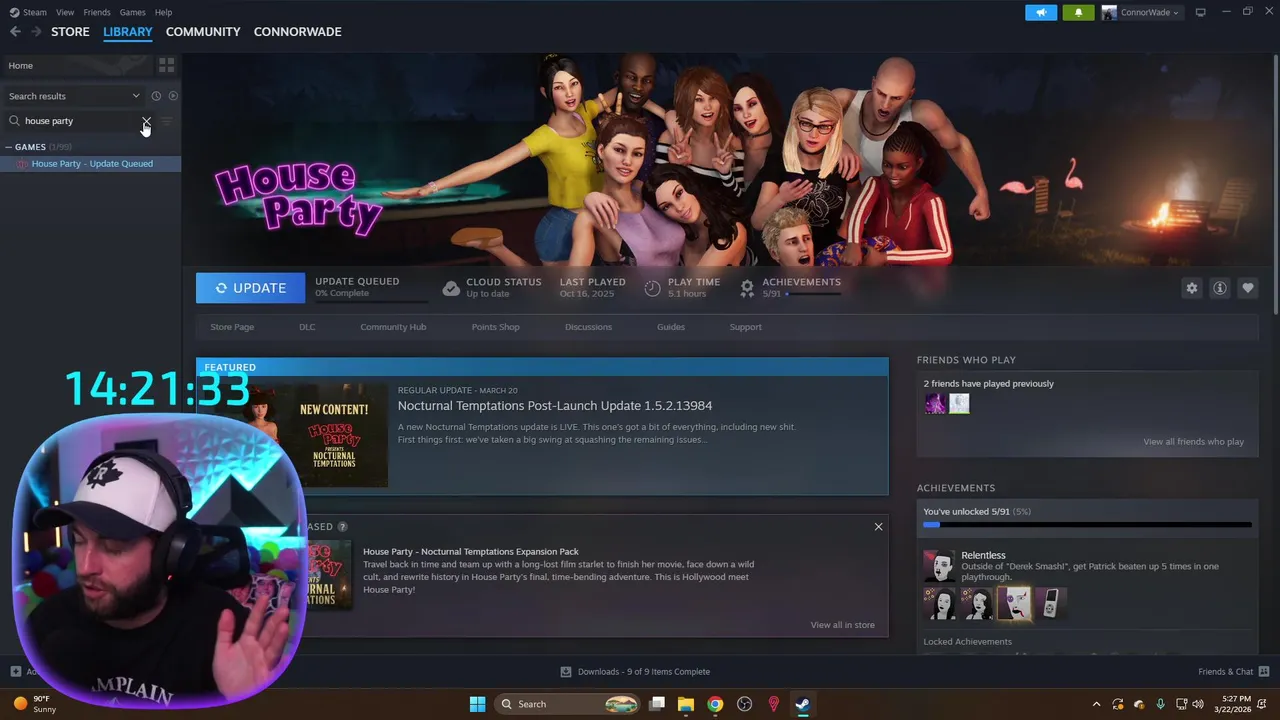Dismiss the expansion pack card

click(x=879, y=527)
